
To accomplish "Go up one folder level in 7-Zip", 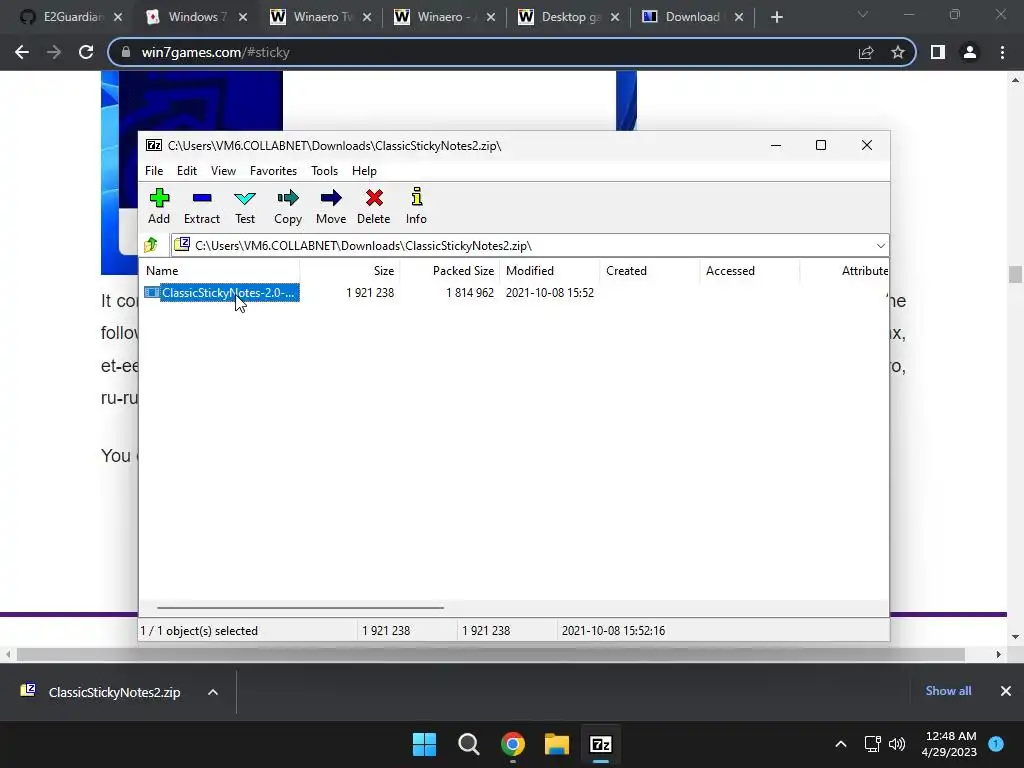I will pos(152,245).
